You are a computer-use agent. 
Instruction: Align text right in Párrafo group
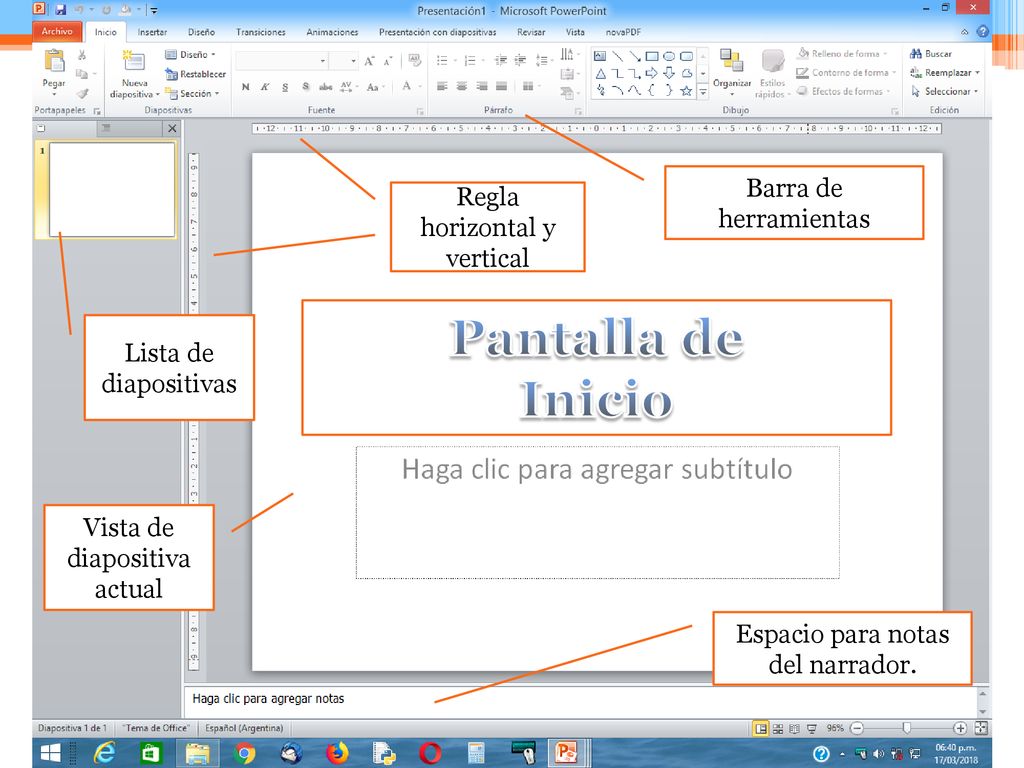482,86
